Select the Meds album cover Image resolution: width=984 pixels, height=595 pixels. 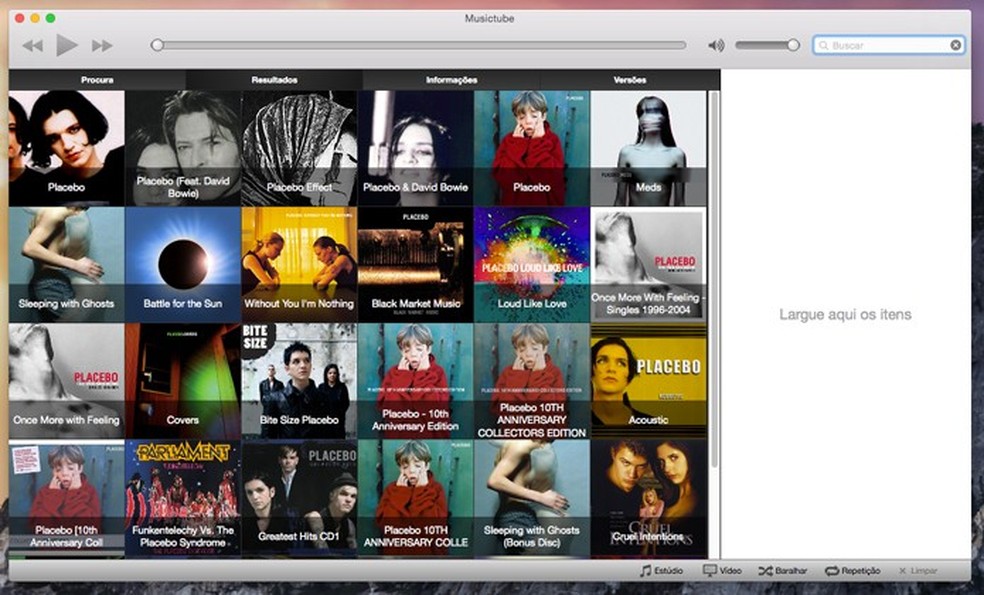[648, 148]
